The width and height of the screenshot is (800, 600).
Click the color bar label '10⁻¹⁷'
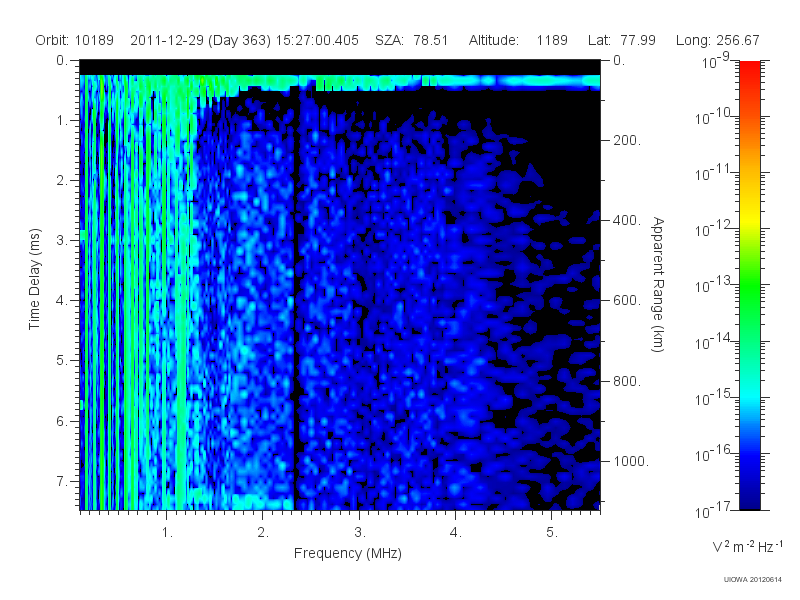(x=714, y=510)
